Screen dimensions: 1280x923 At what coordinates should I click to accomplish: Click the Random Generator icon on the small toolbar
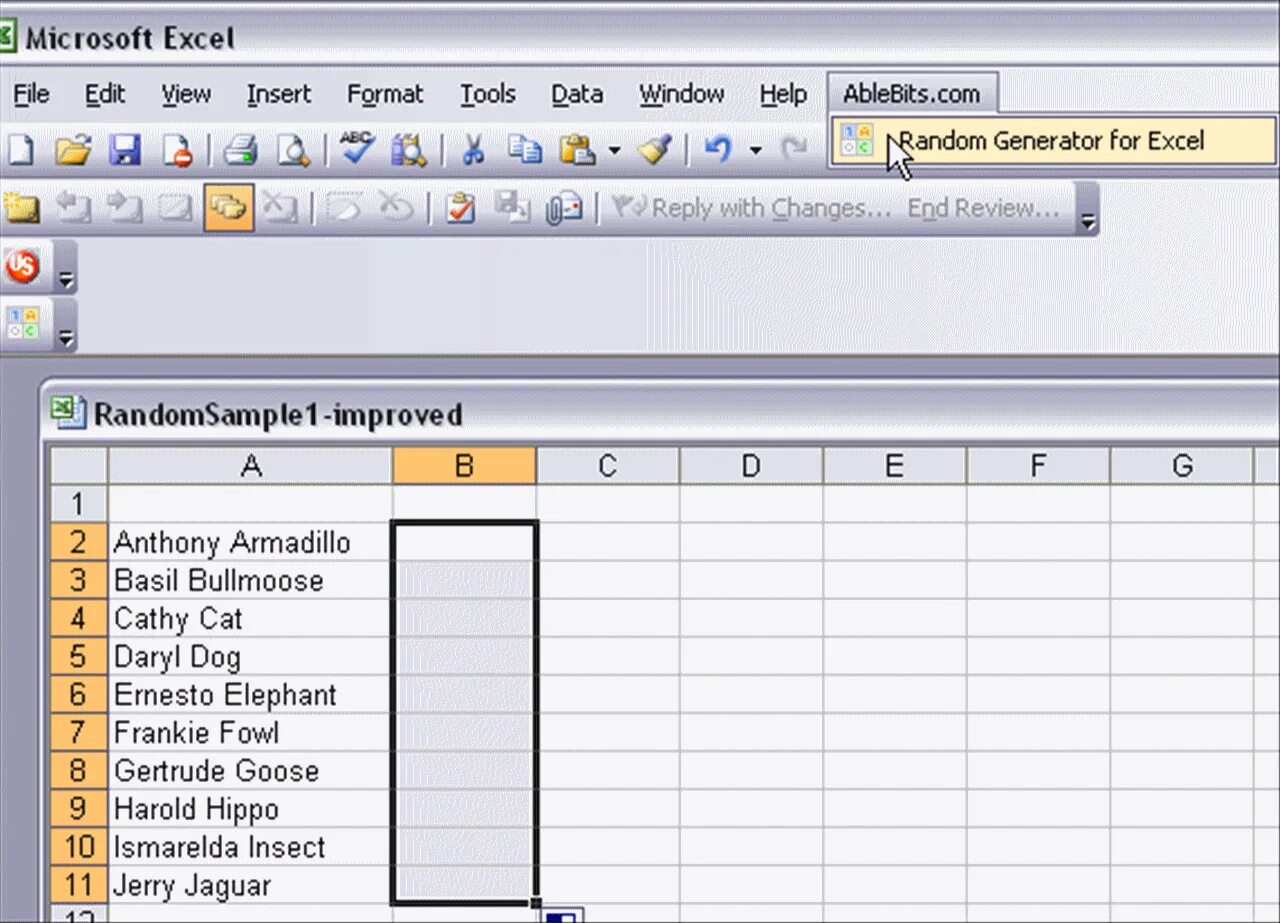[22, 323]
